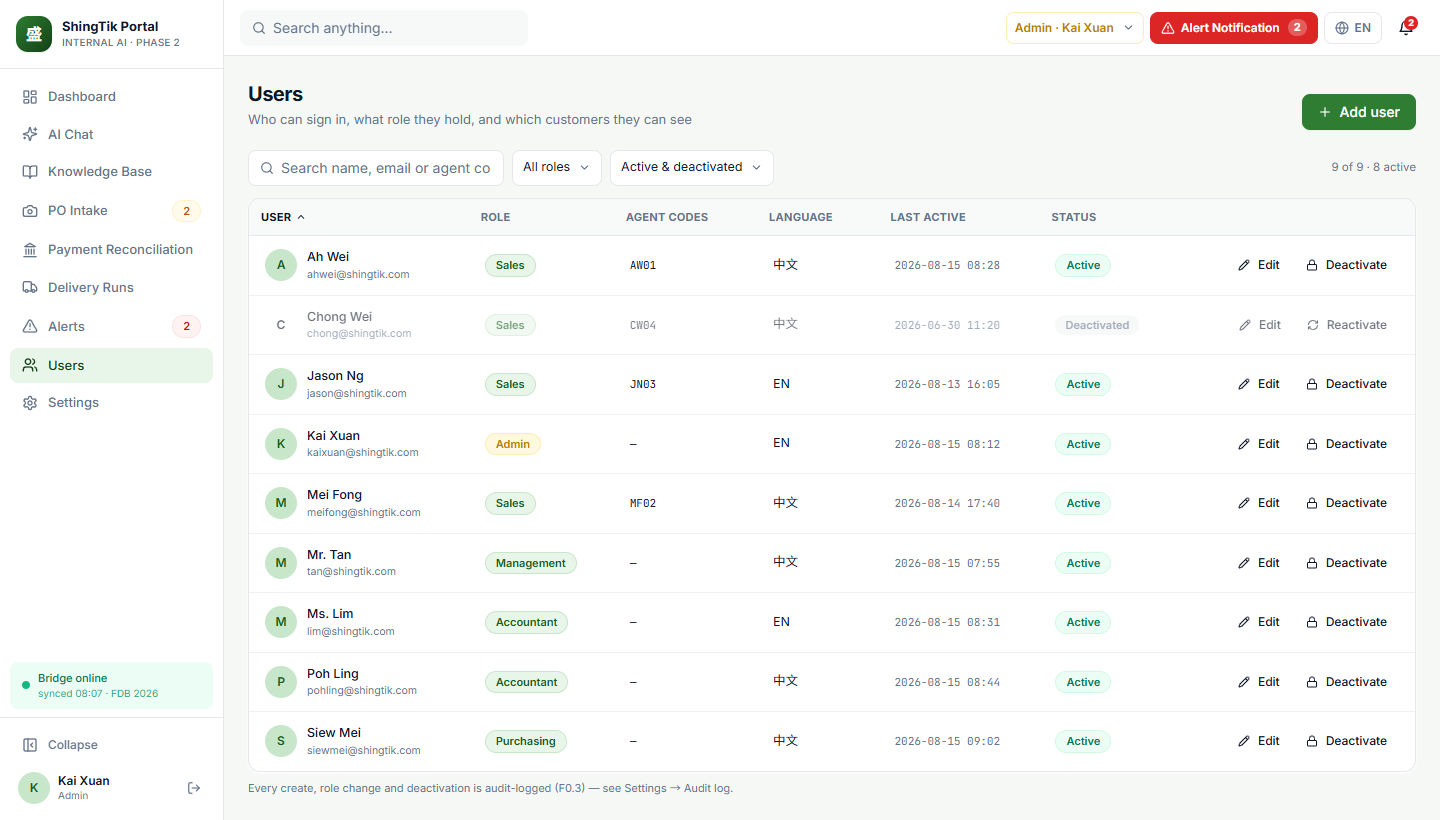Open the All roles filter dropdown
The height and width of the screenshot is (820, 1440).
coord(557,168)
